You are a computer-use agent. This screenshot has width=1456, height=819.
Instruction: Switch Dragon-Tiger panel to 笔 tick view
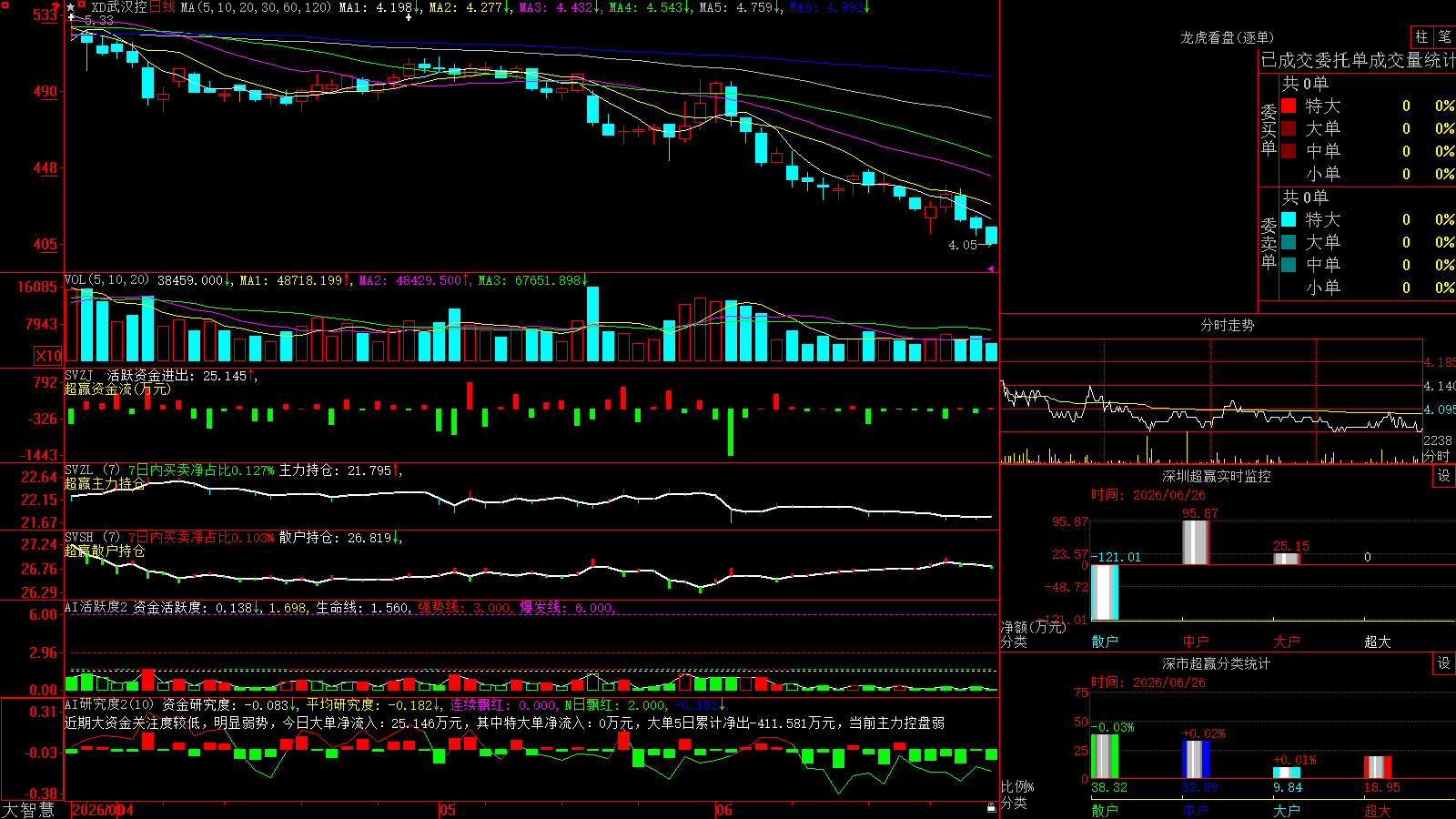coord(1444,37)
